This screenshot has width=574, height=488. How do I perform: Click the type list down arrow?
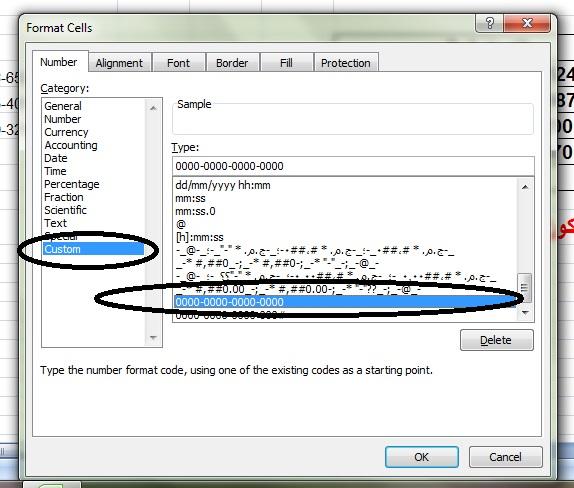point(525,312)
